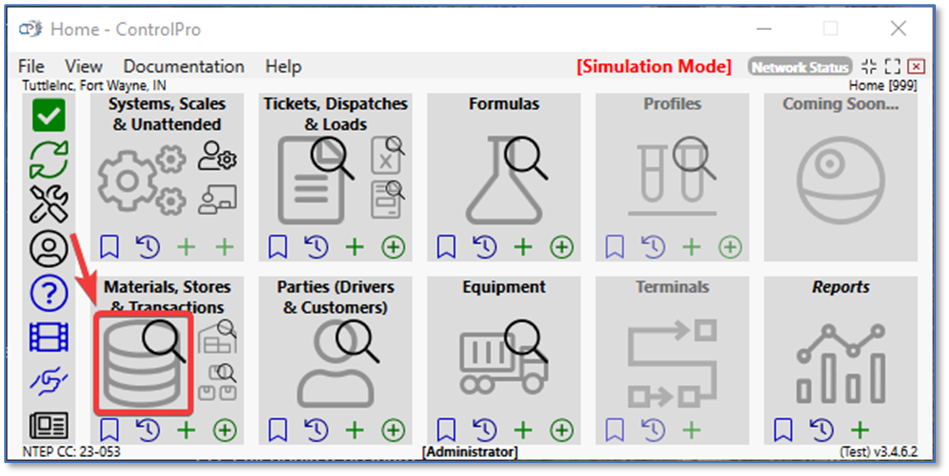Click the history icon under Tickets, Dispatches & Loads

point(316,247)
